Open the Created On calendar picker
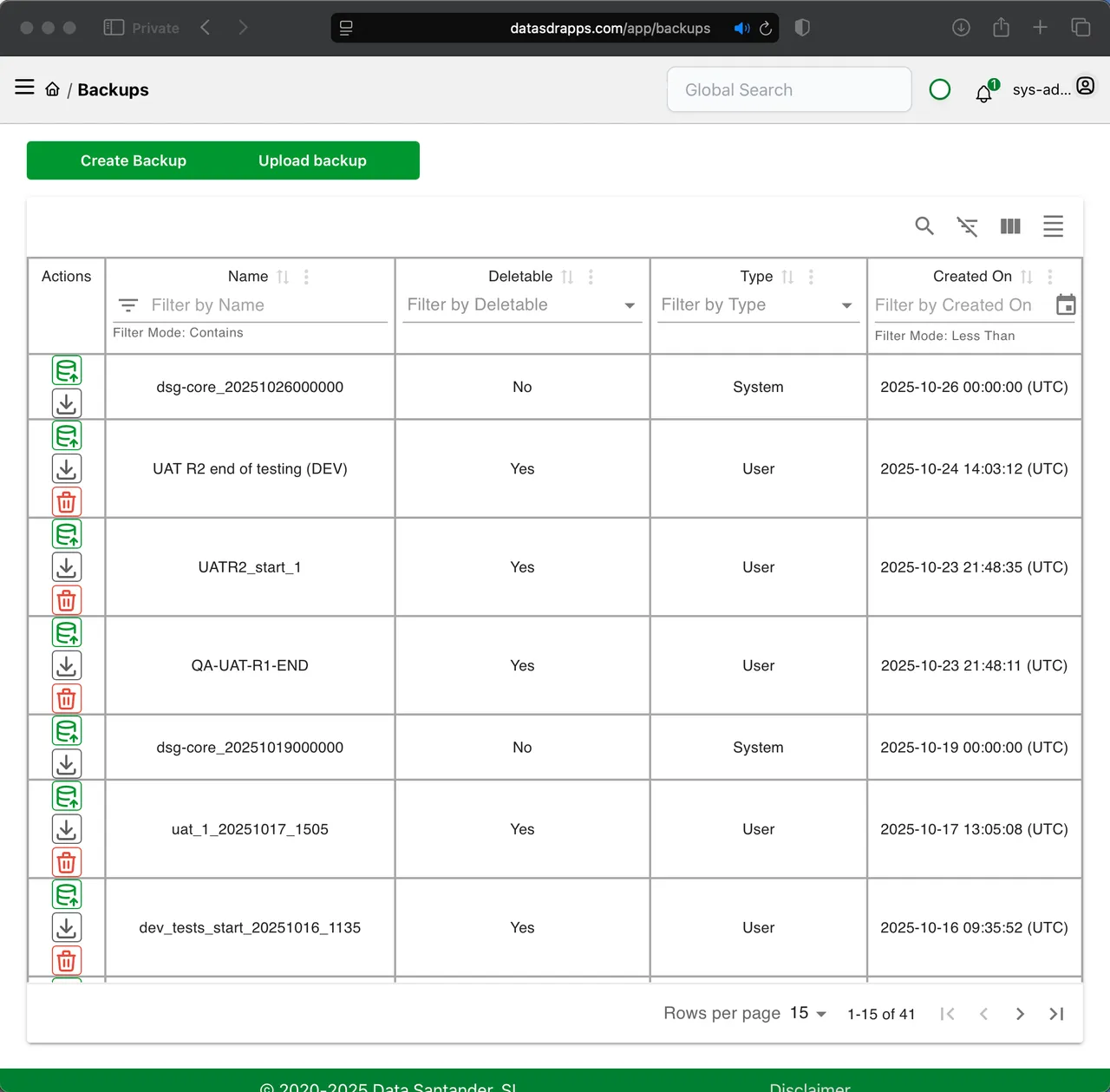Image resolution: width=1110 pixels, height=1092 pixels. point(1066,305)
